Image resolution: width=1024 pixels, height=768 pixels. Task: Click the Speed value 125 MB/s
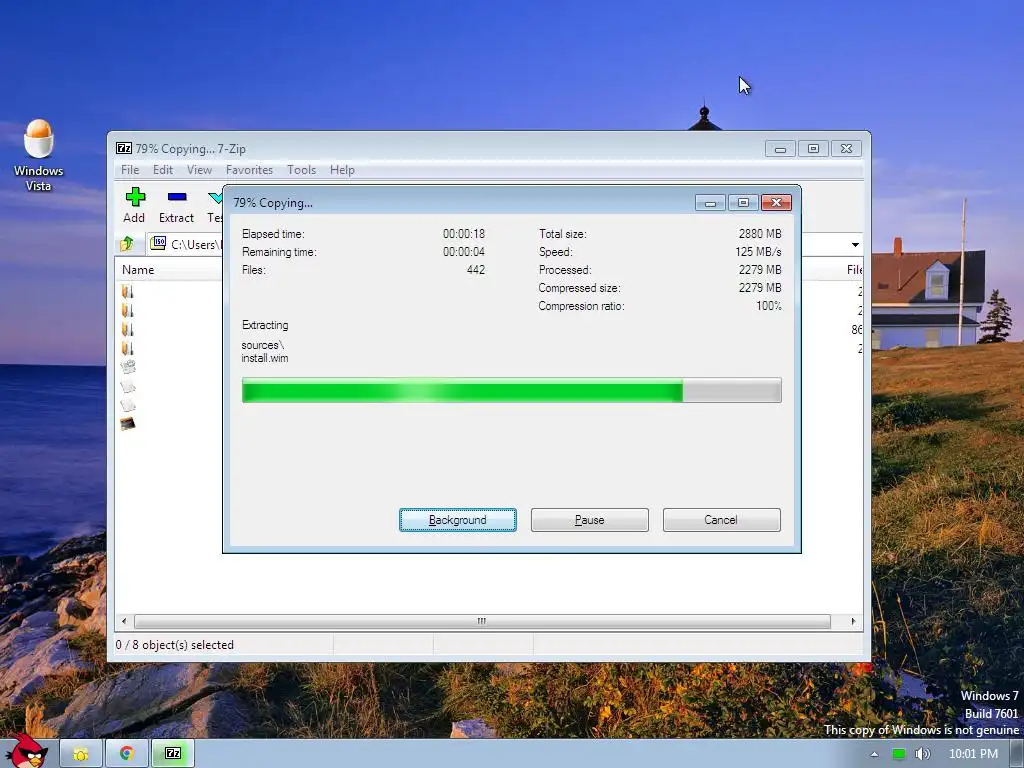(x=758, y=251)
